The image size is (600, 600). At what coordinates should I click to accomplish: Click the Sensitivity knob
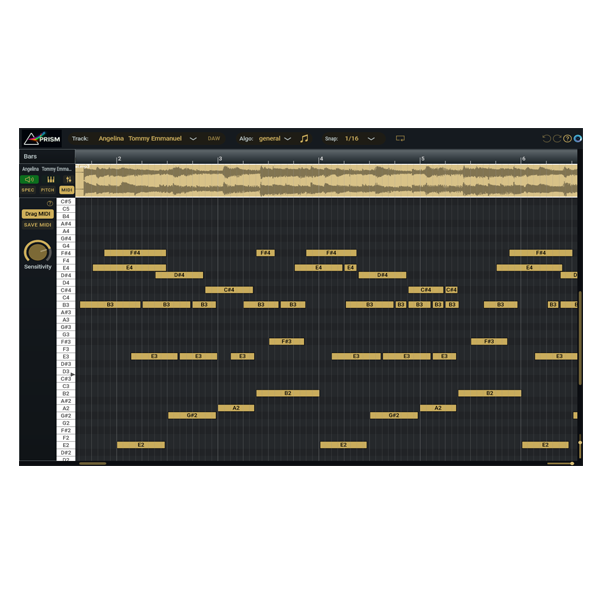[x=37, y=251]
